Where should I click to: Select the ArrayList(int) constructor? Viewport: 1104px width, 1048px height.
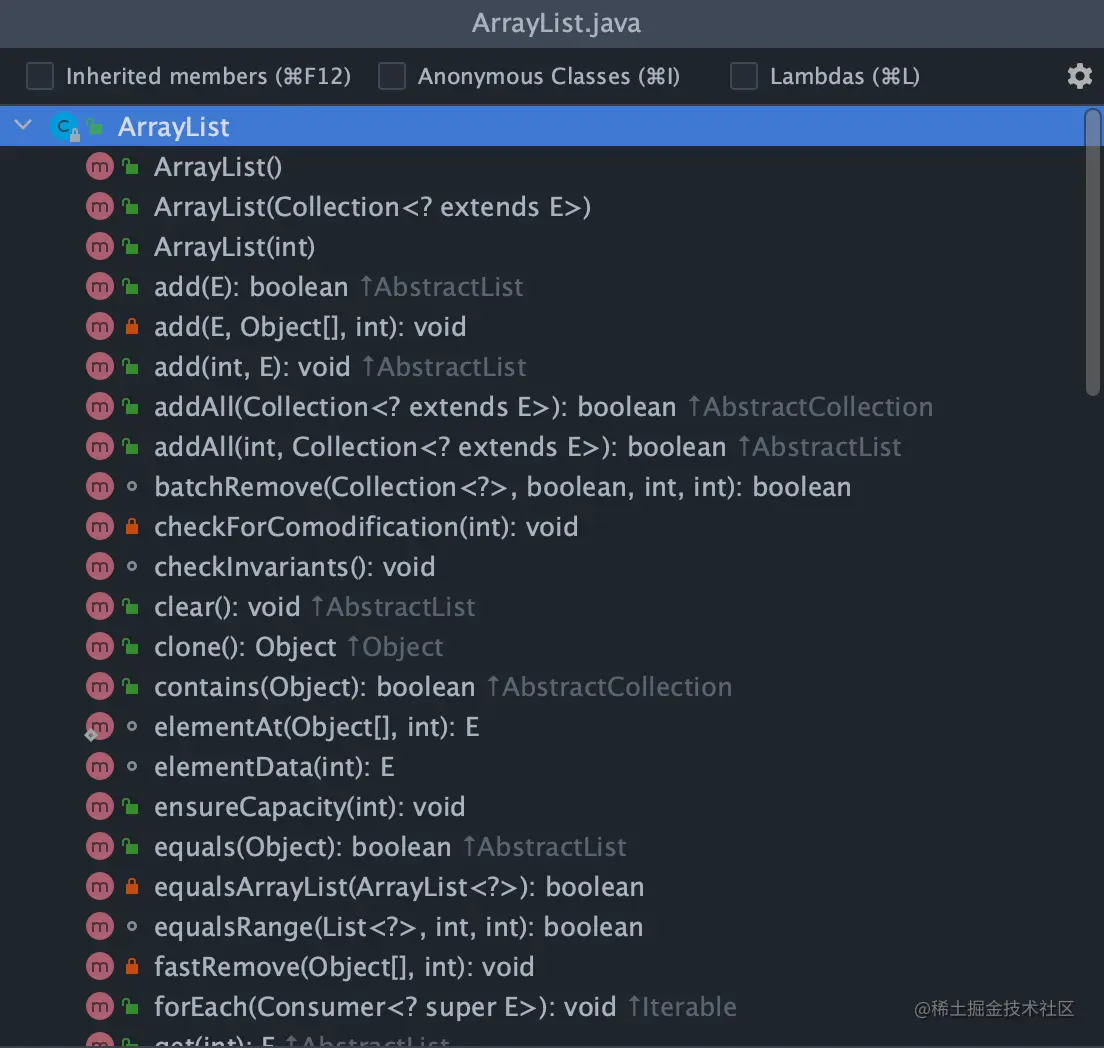(234, 247)
